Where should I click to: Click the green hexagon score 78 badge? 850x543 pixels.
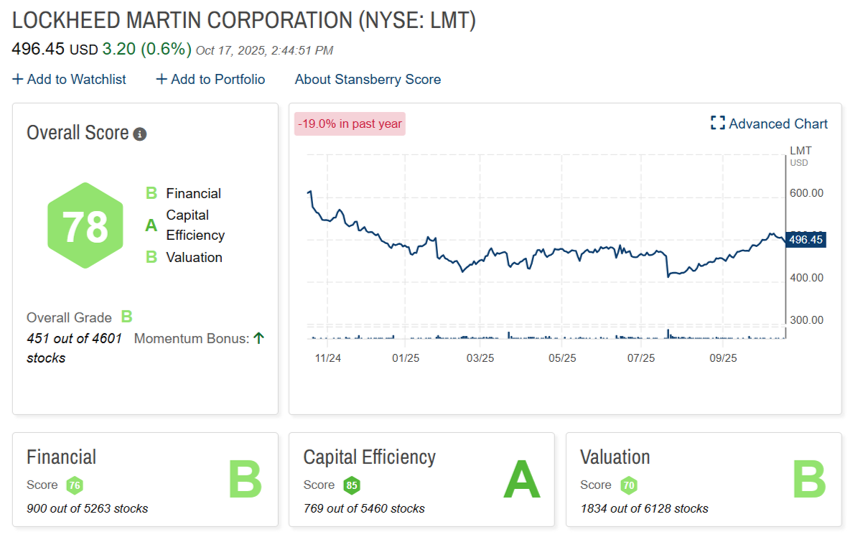click(x=85, y=226)
